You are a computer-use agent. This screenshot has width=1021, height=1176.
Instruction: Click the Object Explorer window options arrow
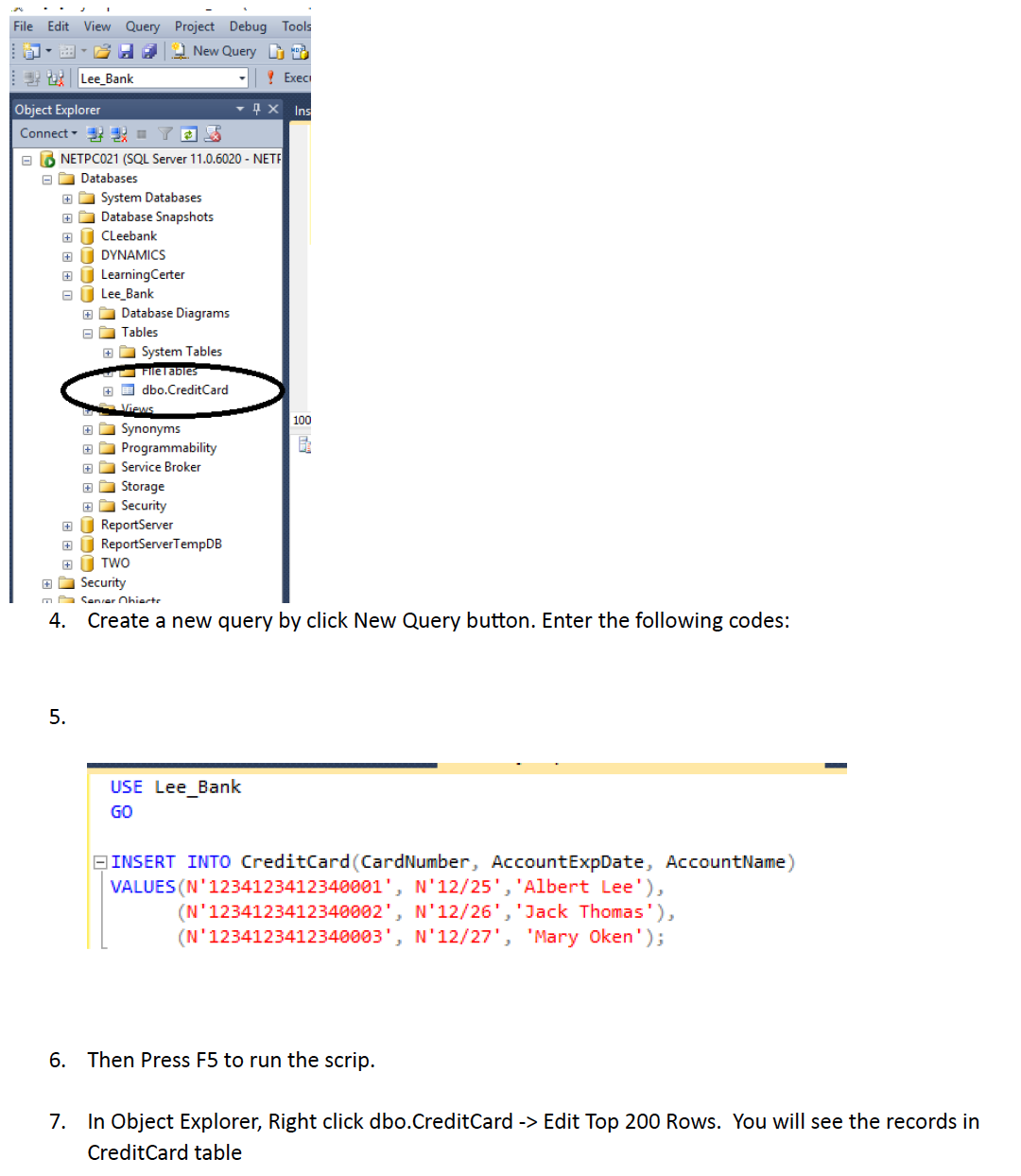tap(239, 109)
